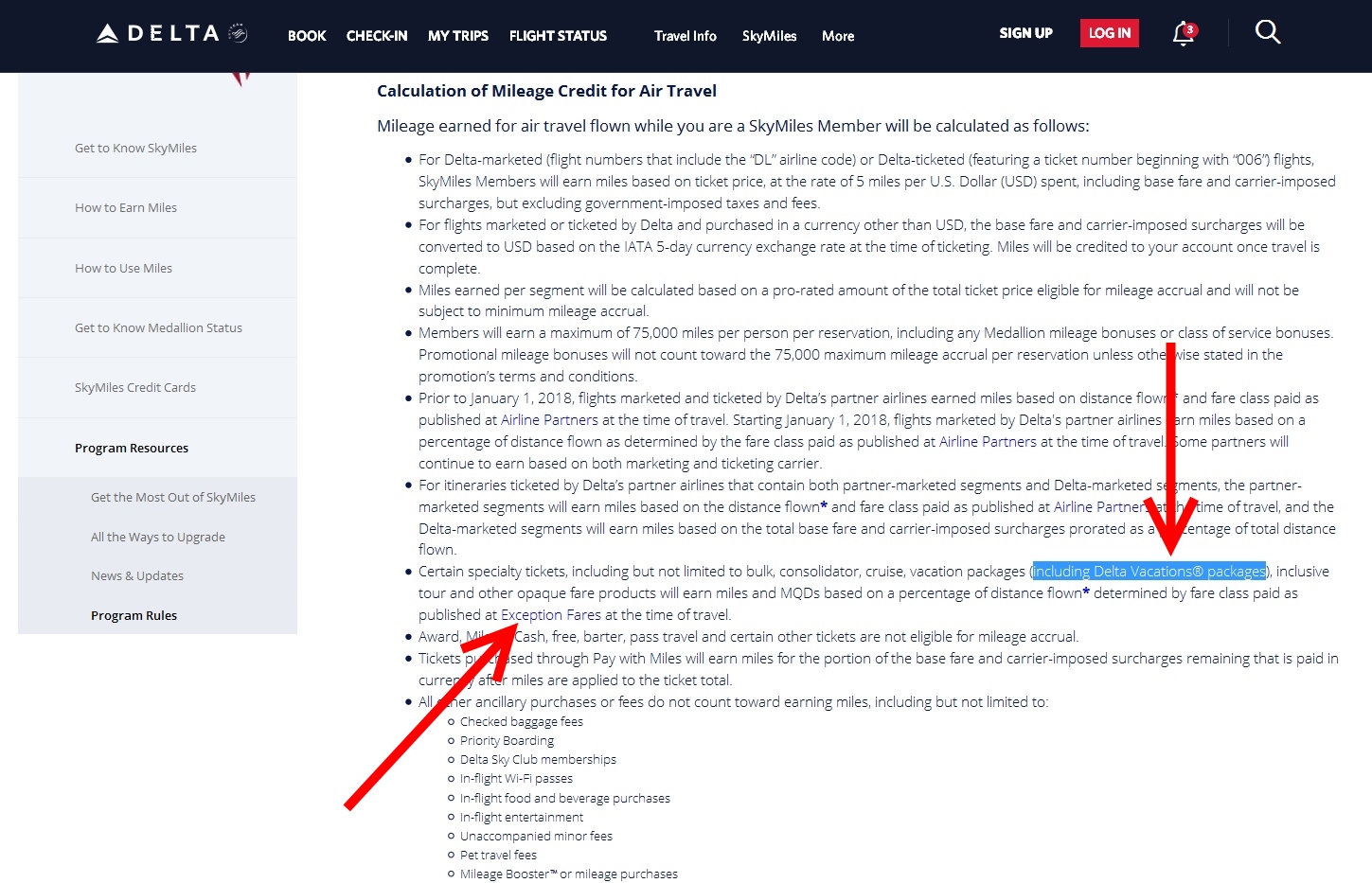Screen dimensions: 1372x883
Task: Click the SIGN UP link
Action: [1025, 32]
